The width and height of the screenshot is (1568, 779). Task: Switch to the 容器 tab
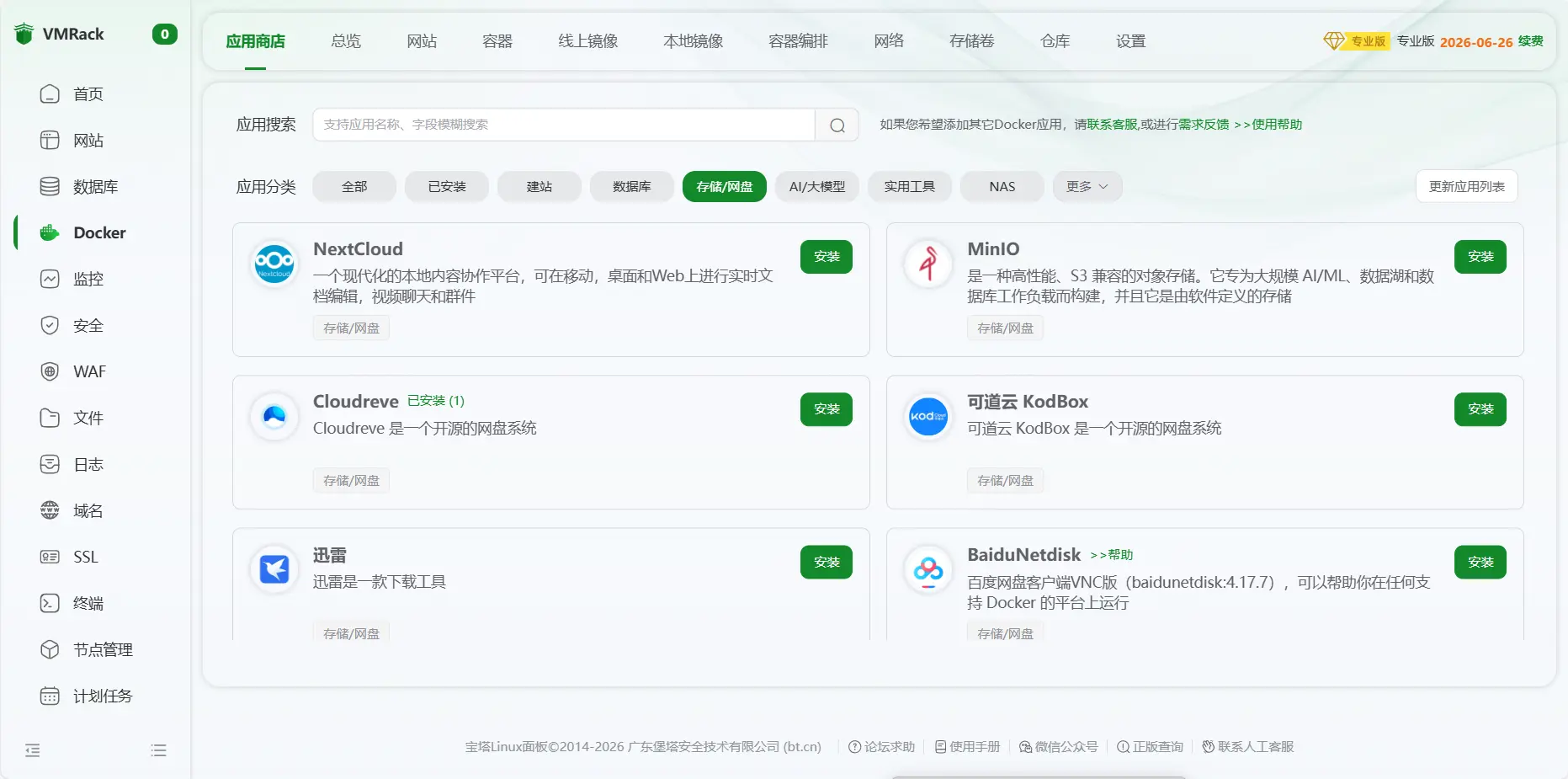(497, 41)
